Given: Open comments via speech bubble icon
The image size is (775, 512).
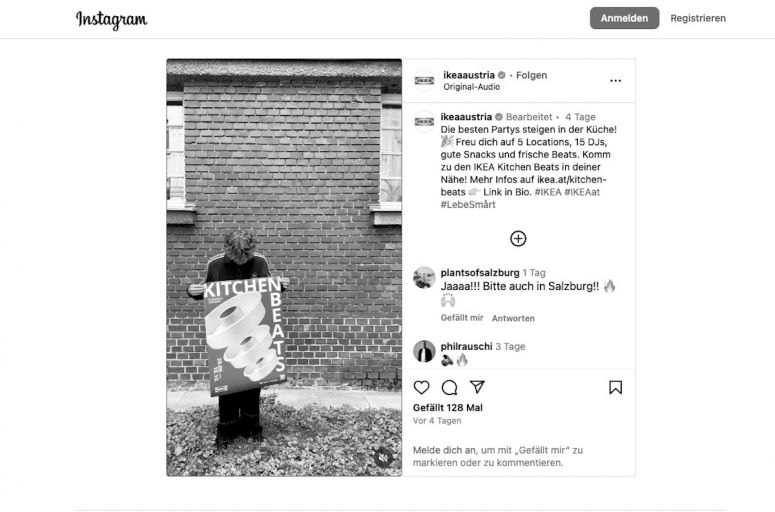Looking at the screenshot, I should pyautogui.click(x=449, y=387).
